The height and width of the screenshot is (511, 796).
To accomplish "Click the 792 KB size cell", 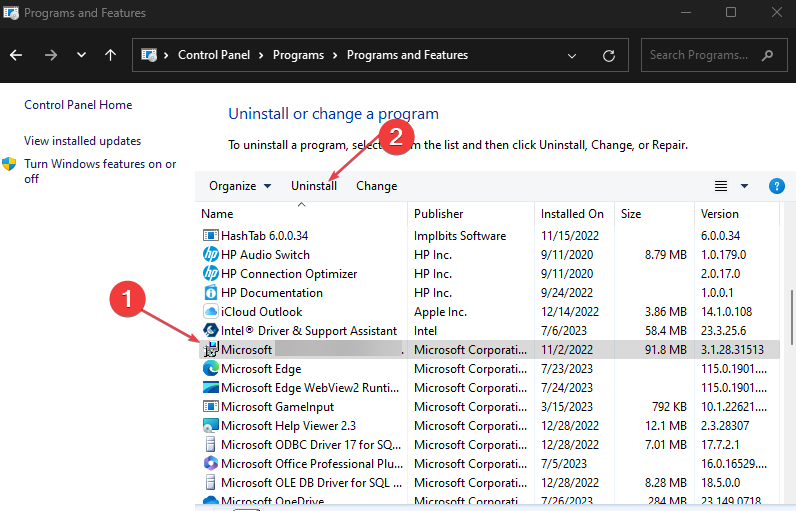I will [669, 406].
